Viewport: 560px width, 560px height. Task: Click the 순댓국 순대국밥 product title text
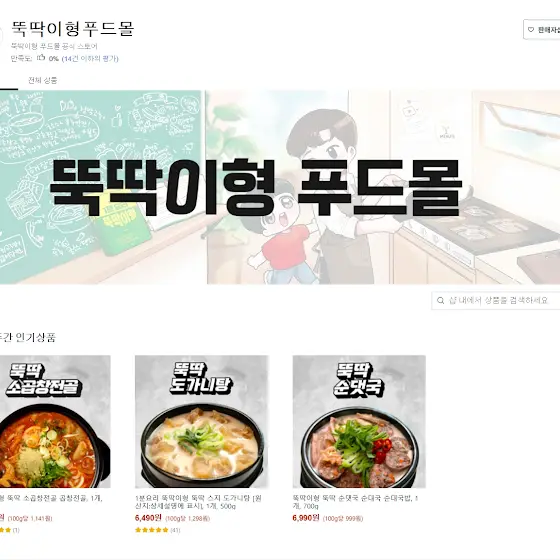[355, 502]
